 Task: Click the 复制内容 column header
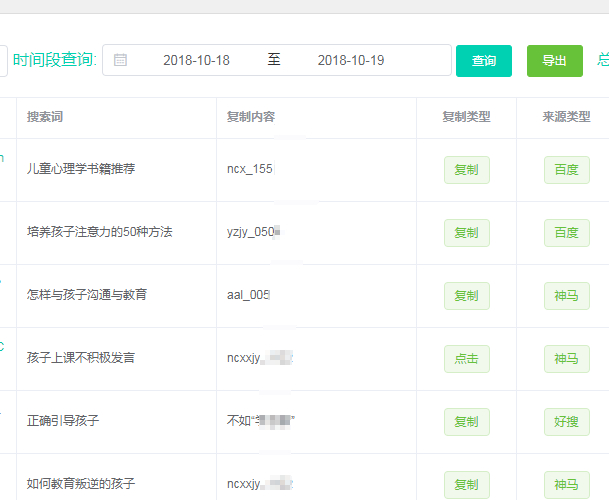click(x=251, y=117)
